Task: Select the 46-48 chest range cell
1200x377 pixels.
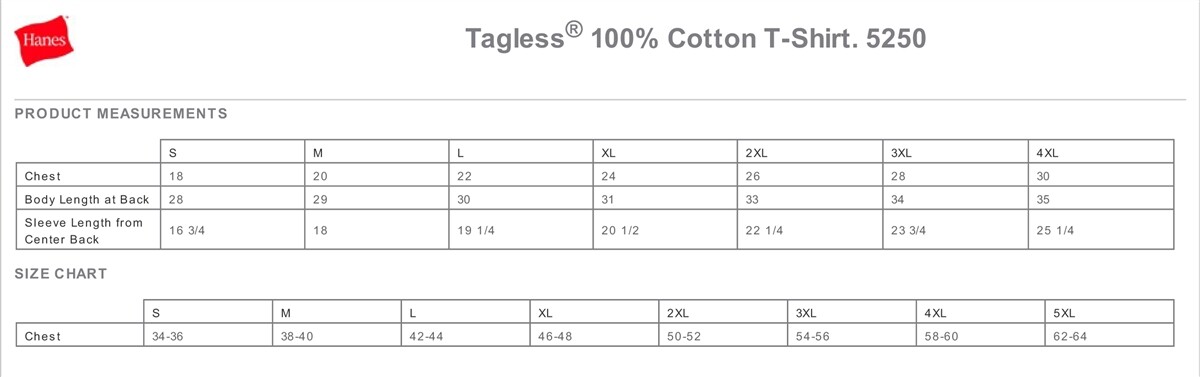Action: (x=594, y=336)
